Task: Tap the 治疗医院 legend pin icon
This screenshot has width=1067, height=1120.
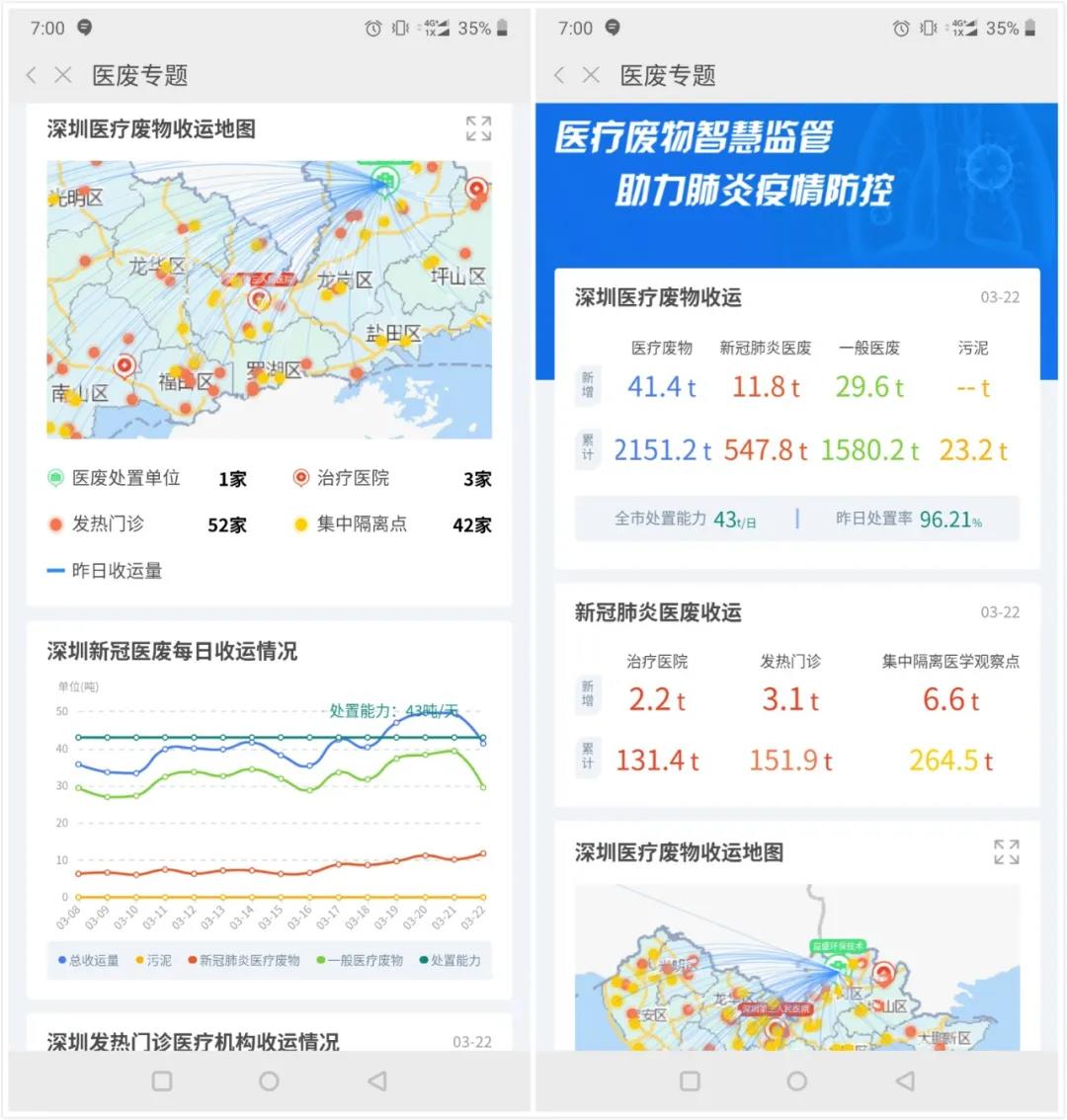Action: 301,478
